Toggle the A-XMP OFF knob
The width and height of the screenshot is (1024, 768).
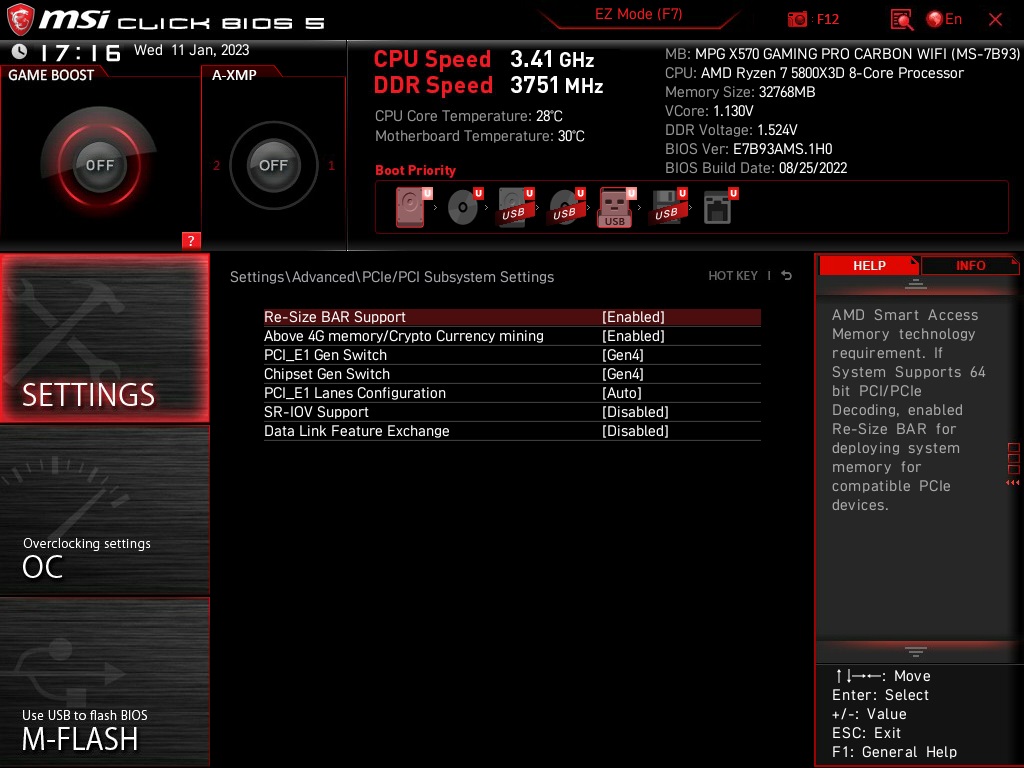point(273,165)
